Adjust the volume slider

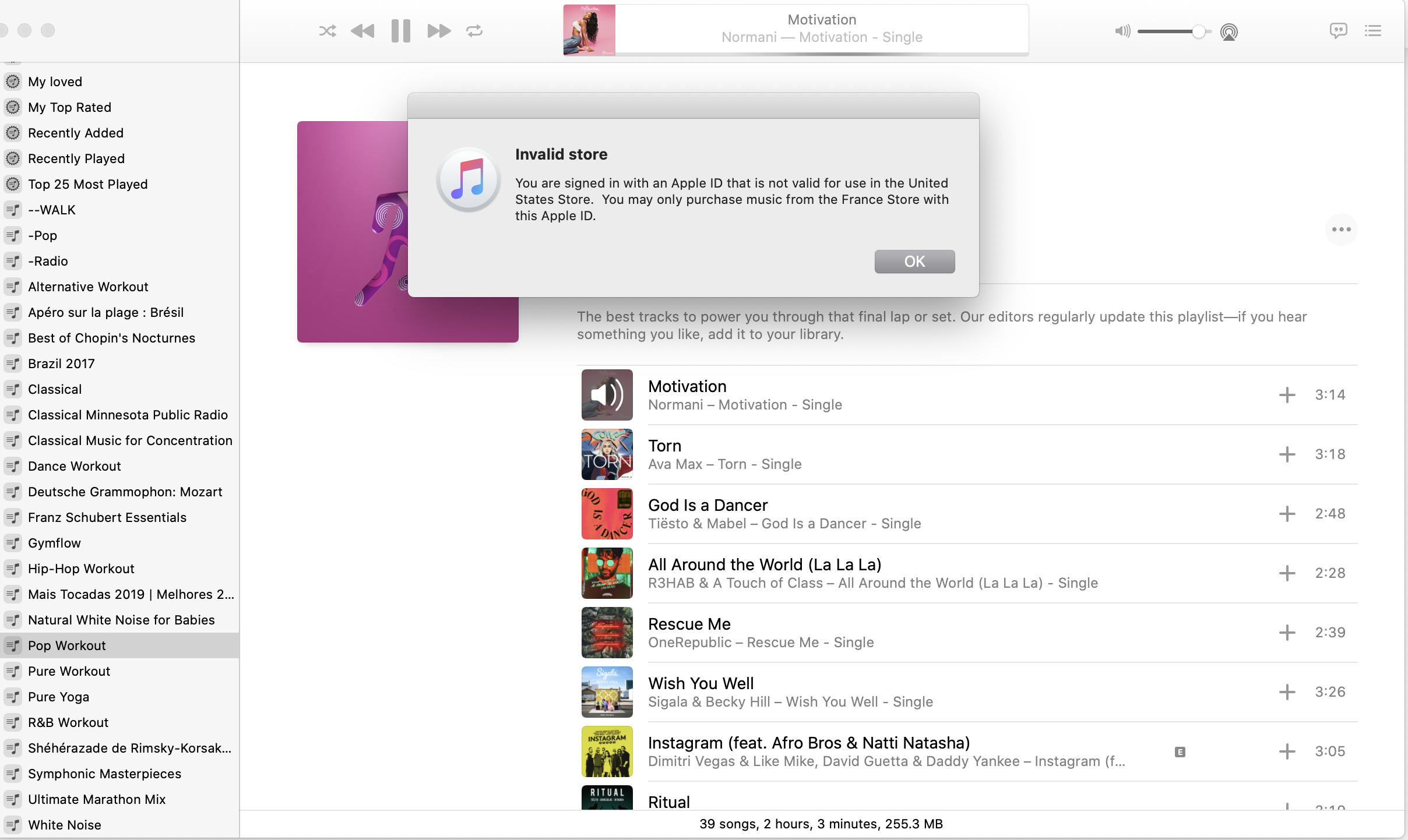coord(1198,31)
